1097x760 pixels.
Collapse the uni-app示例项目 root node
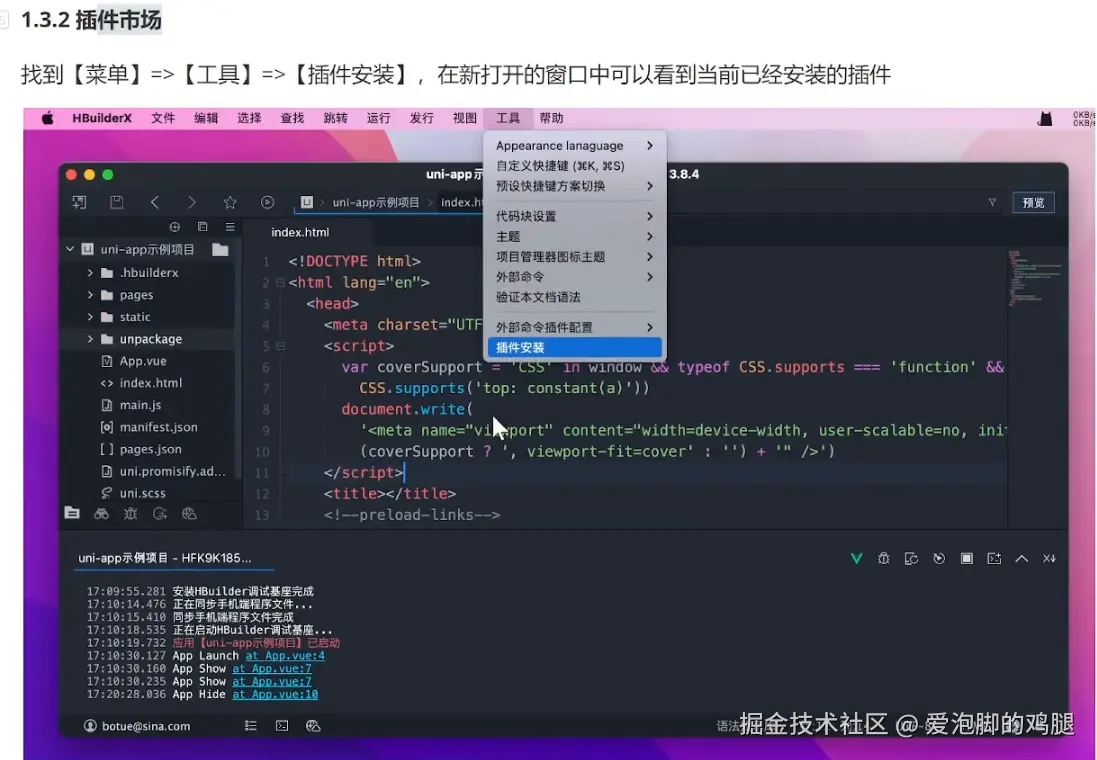(70, 249)
